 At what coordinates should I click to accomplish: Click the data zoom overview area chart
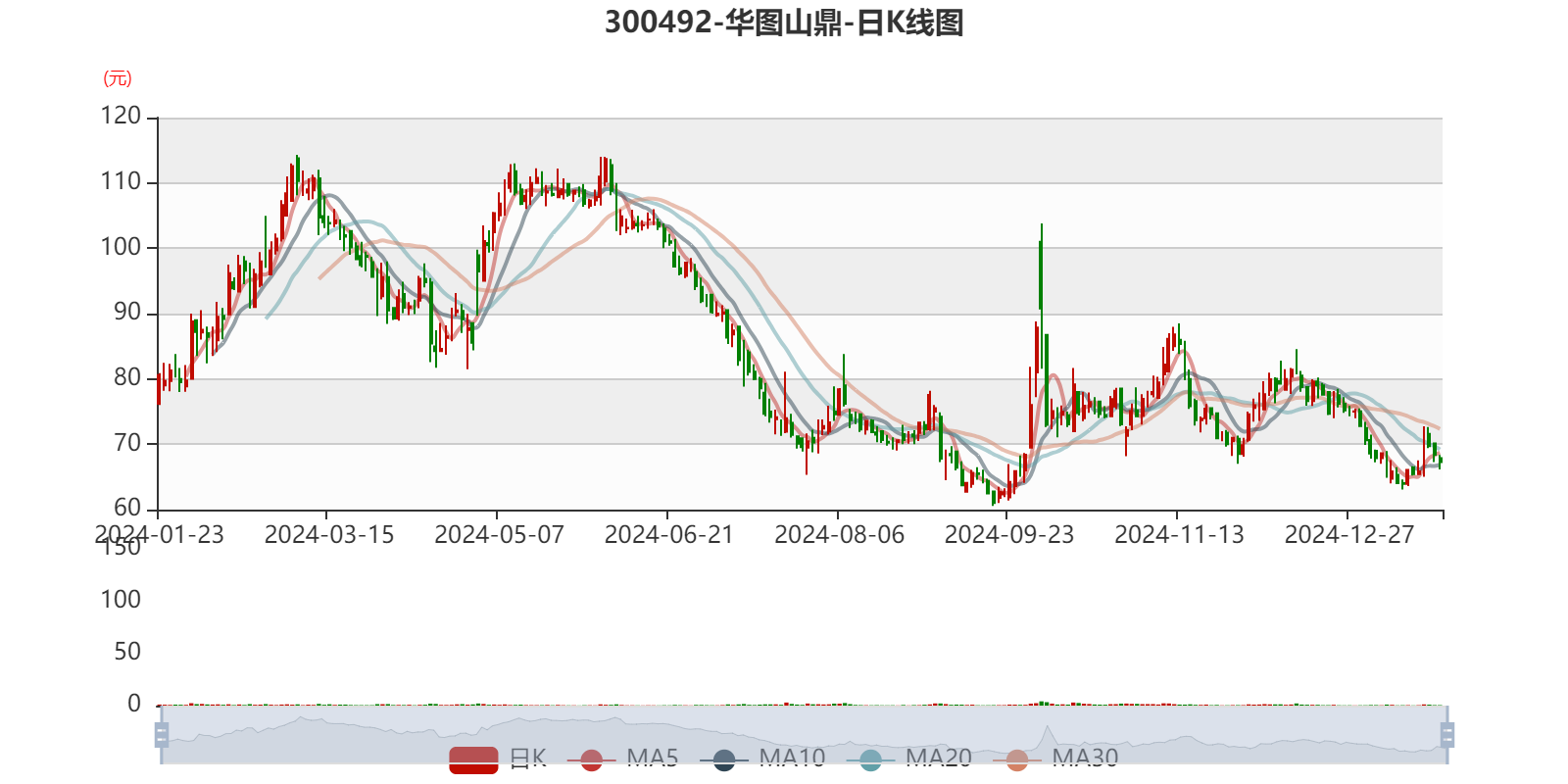click(x=804, y=735)
